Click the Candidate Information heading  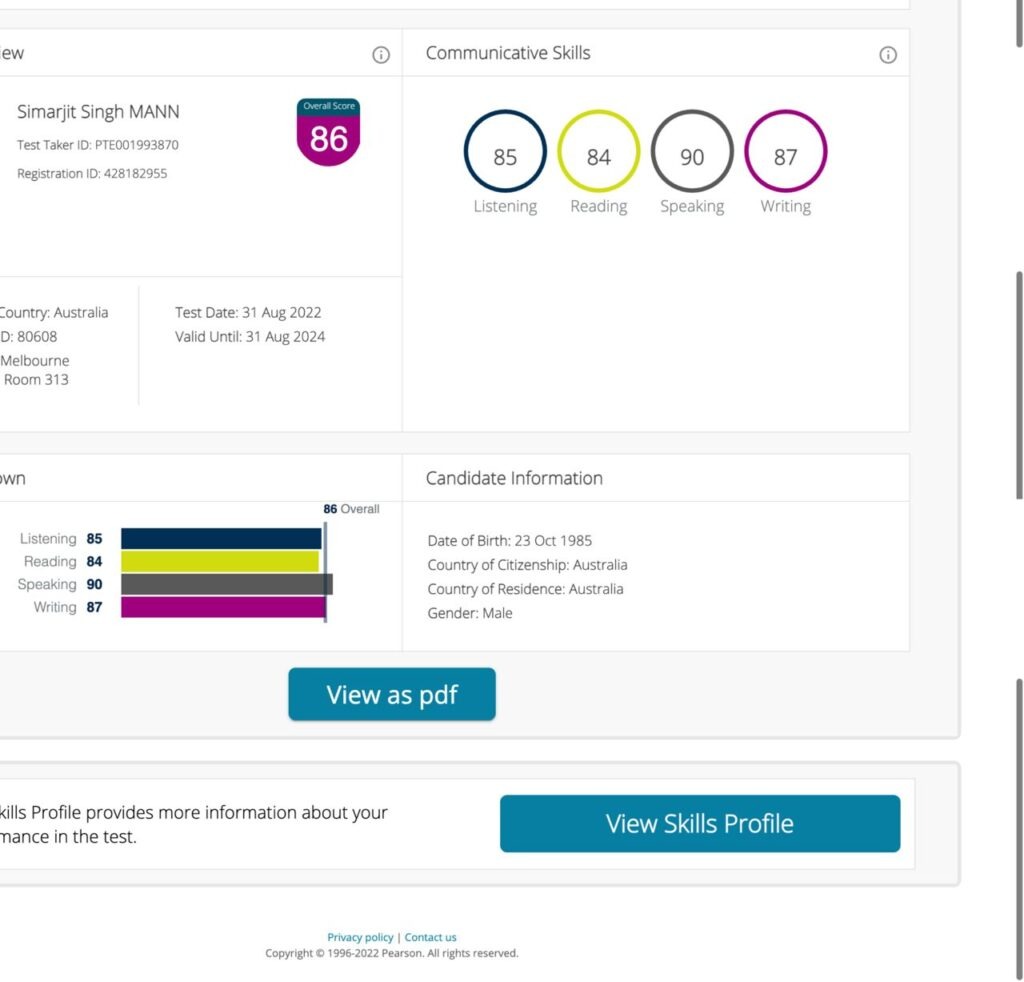point(514,478)
